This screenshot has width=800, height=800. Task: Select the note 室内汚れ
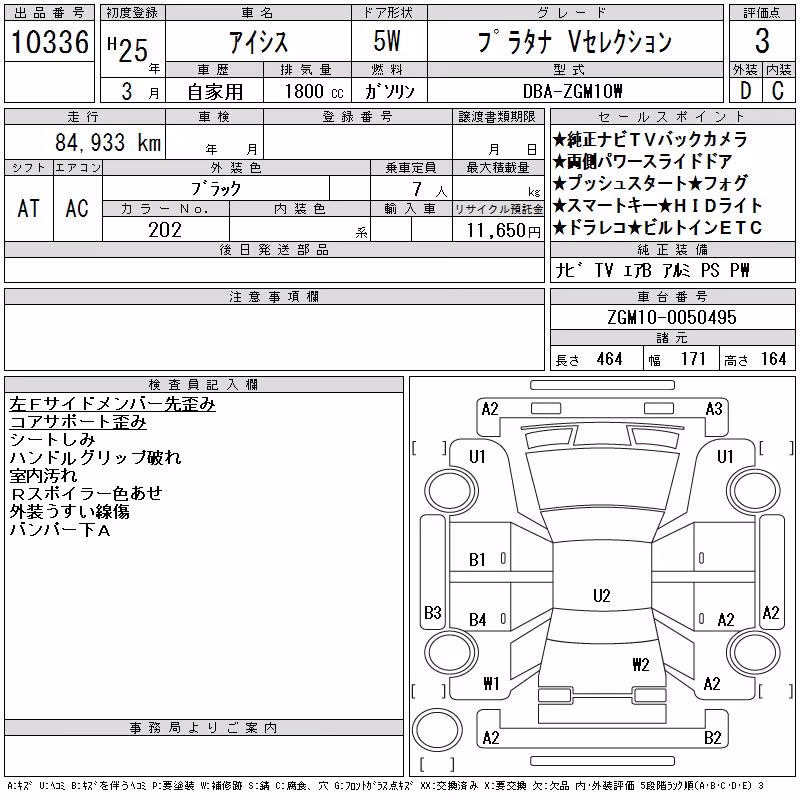point(43,476)
